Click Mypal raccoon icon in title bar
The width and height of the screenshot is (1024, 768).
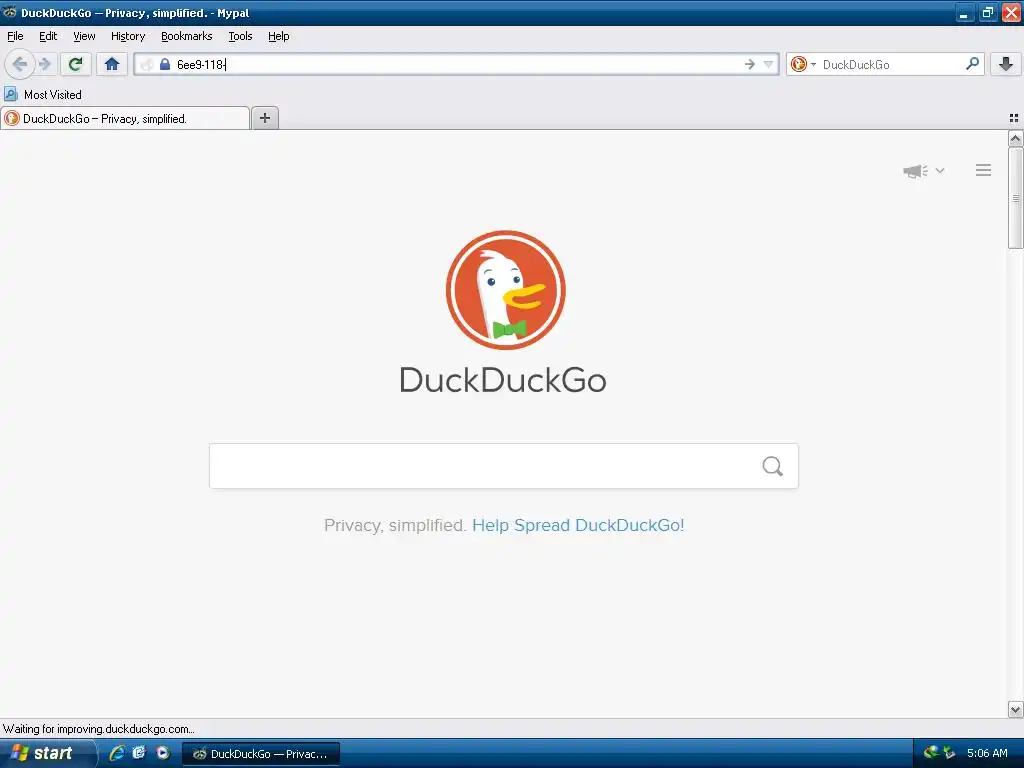coord(9,12)
